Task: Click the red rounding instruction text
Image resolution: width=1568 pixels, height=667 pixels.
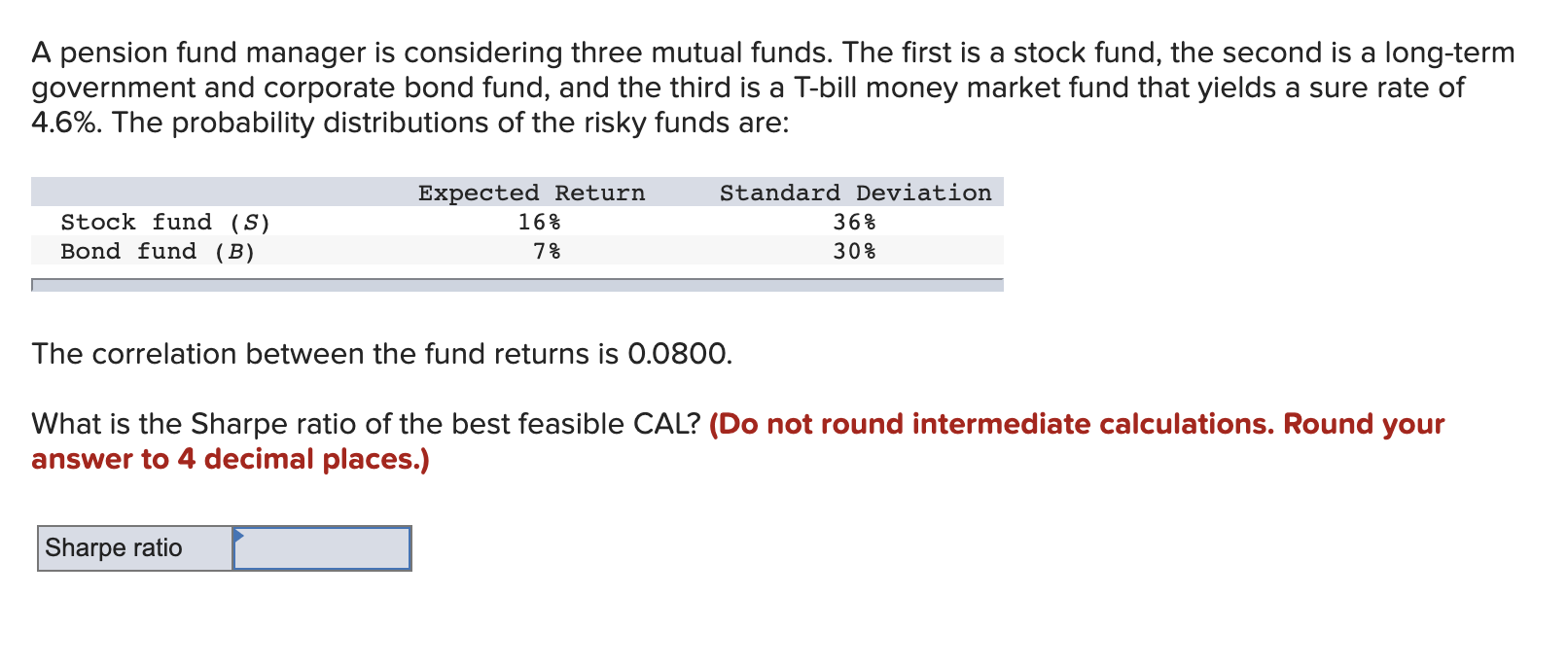Action: pos(1070,424)
